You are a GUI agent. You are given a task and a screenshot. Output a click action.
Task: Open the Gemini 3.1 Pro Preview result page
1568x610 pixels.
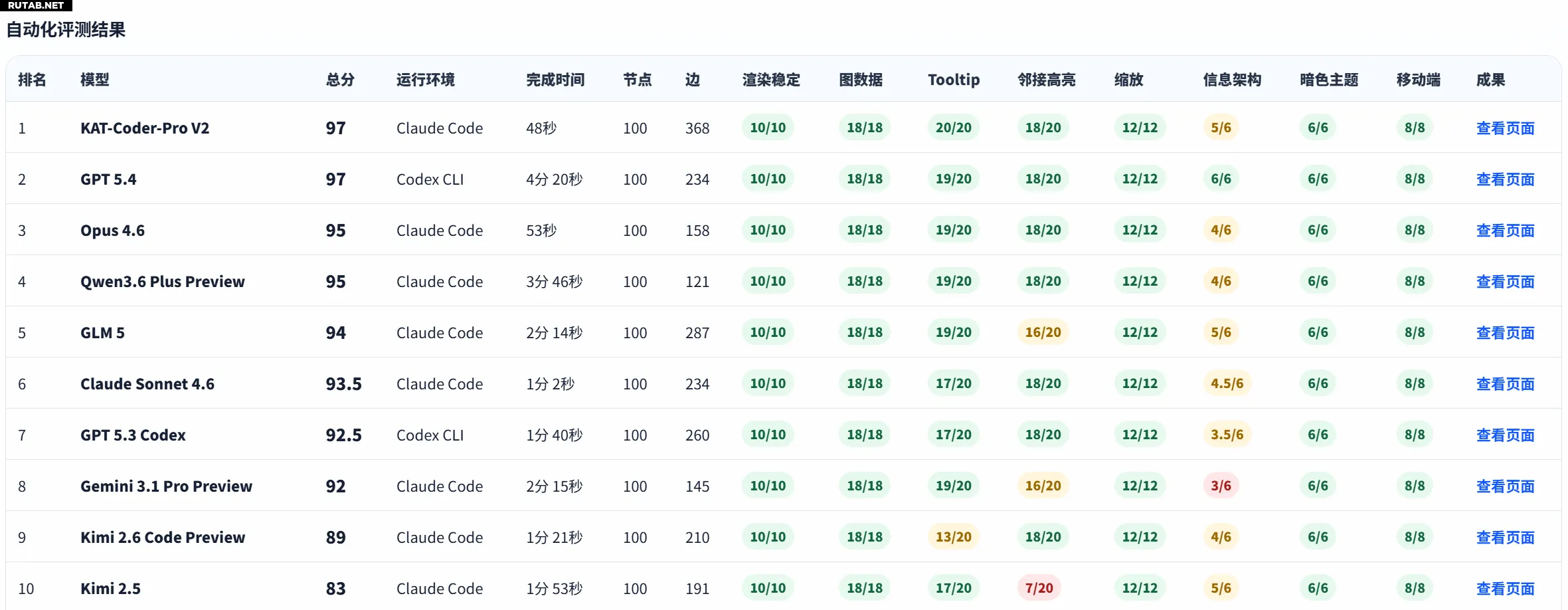1505,486
